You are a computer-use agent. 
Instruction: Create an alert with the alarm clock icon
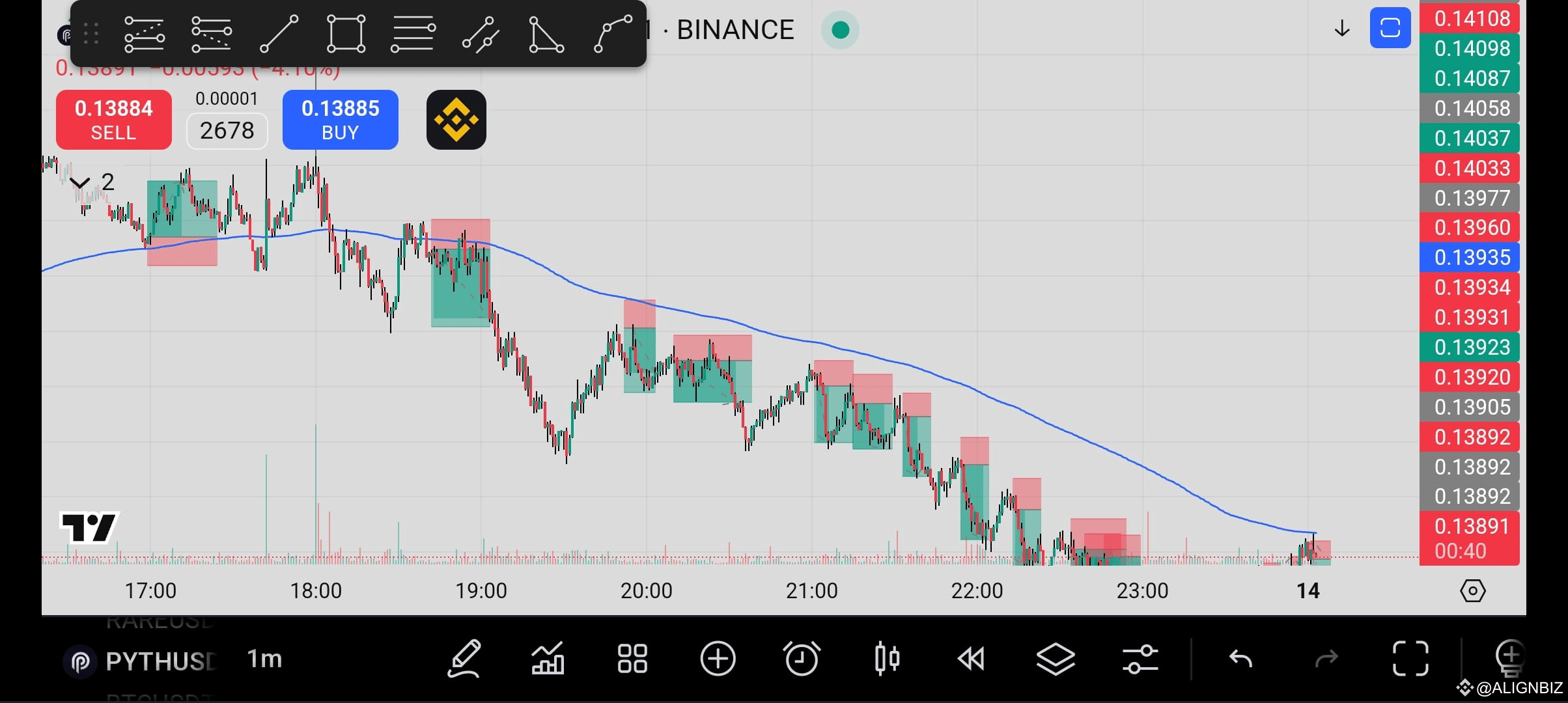[802, 659]
